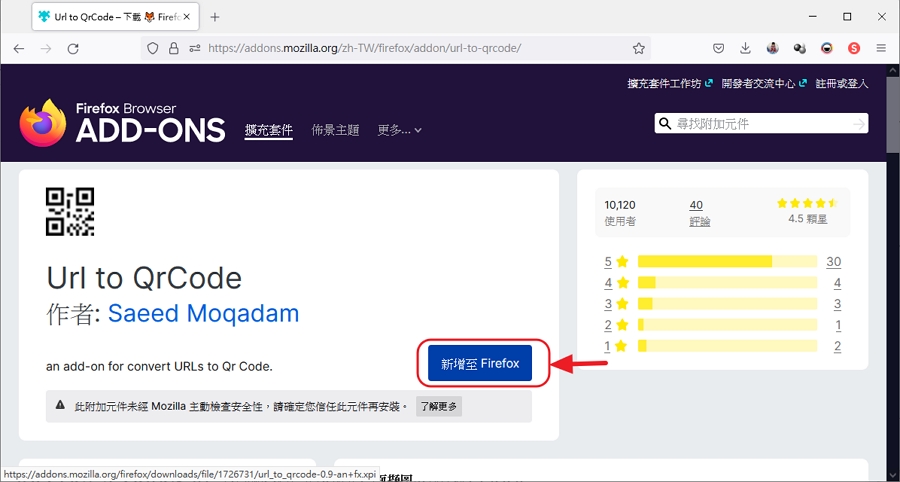Click the profile avatar toolbar icon
Screen dimensions: 900x482
tap(773, 49)
